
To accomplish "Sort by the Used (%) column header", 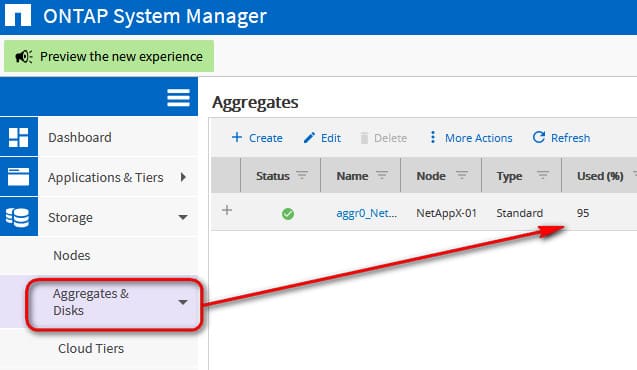I will point(600,176).
